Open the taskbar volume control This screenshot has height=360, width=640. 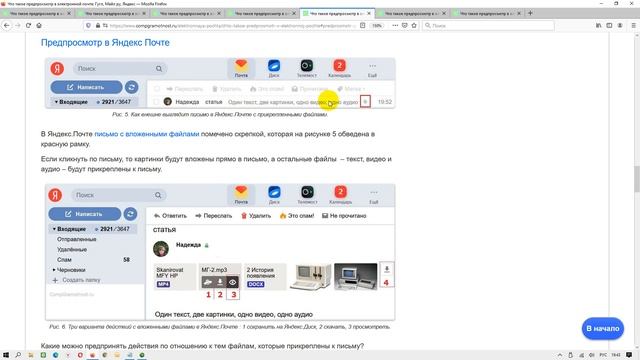tap(591, 355)
